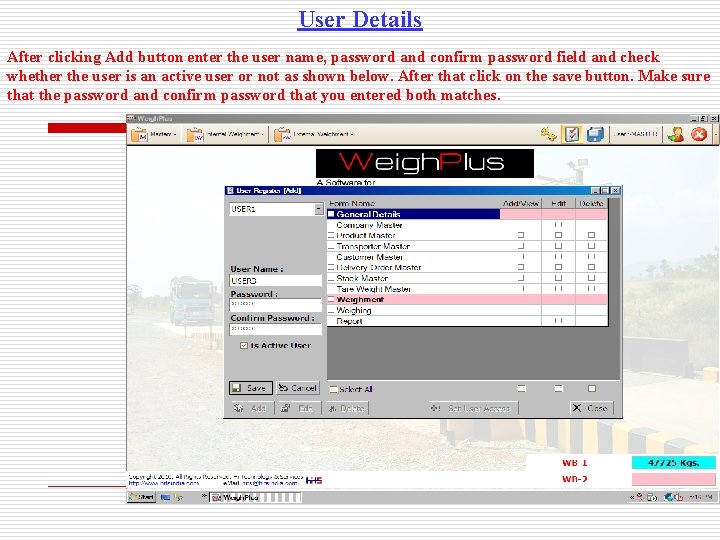The height and width of the screenshot is (540, 720).
Task: Click the disabled Delete button
Action: click(347, 408)
